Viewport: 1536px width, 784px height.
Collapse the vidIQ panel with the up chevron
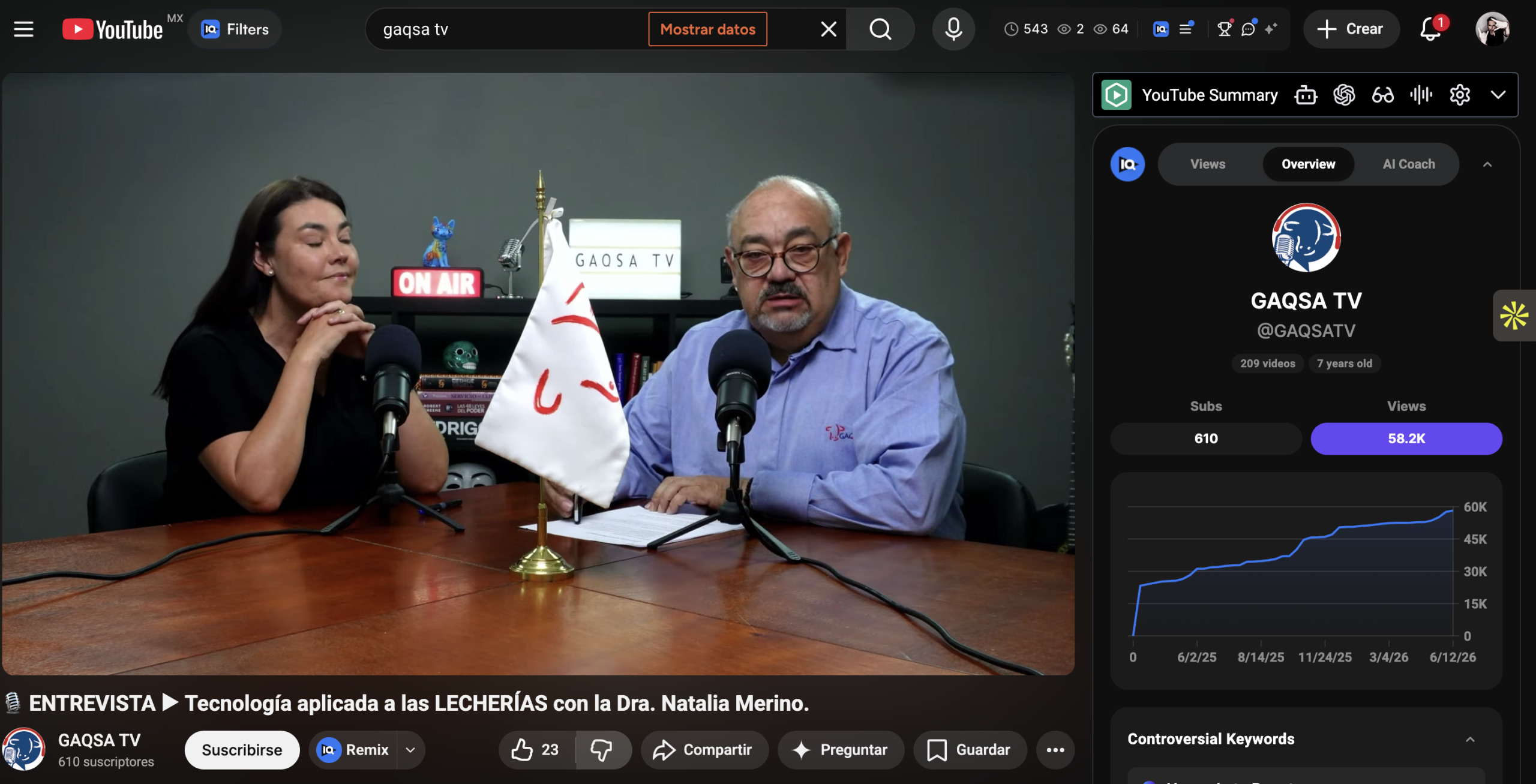1487,164
